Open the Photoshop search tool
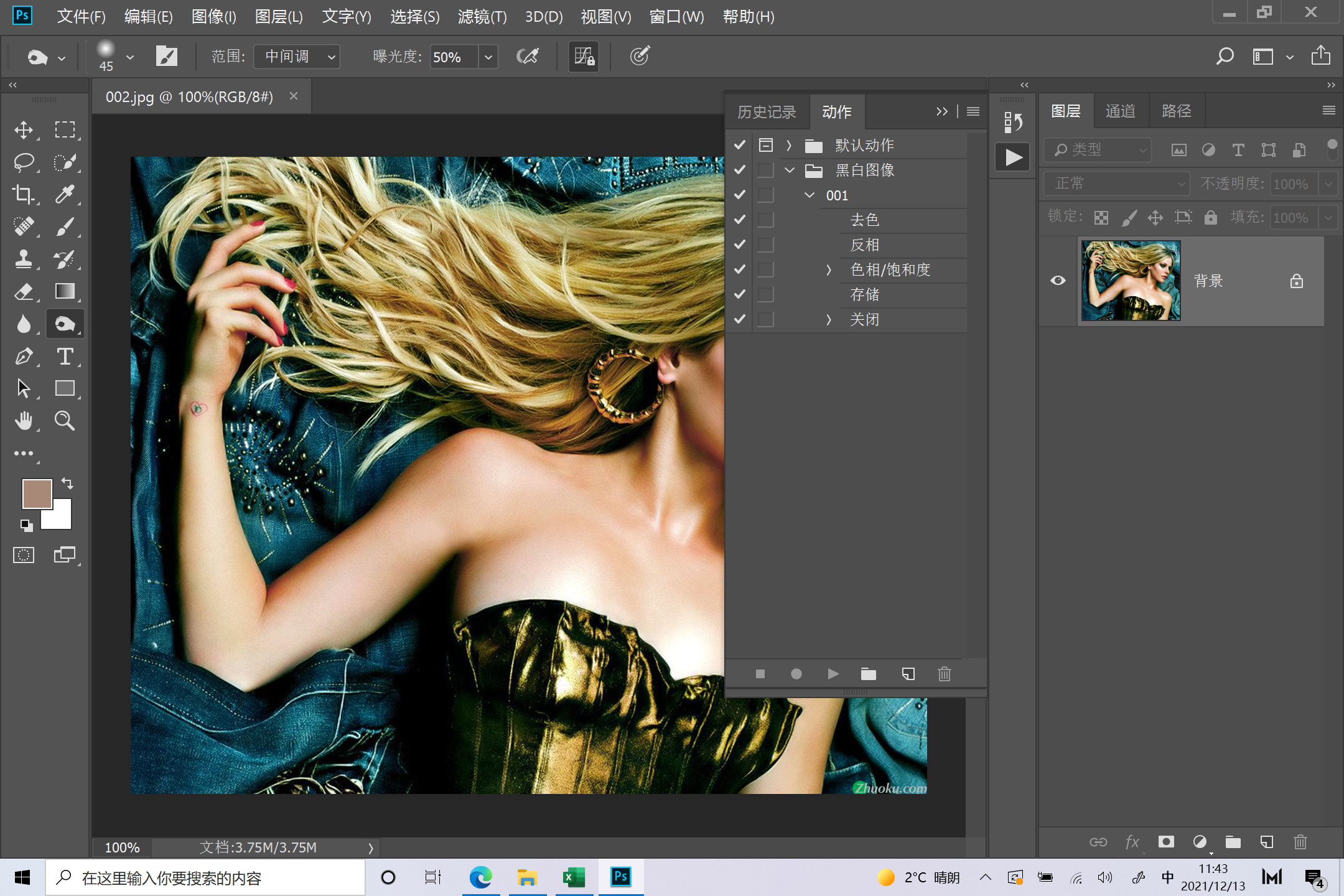The image size is (1344, 896). pyautogui.click(x=1225, y=57)
